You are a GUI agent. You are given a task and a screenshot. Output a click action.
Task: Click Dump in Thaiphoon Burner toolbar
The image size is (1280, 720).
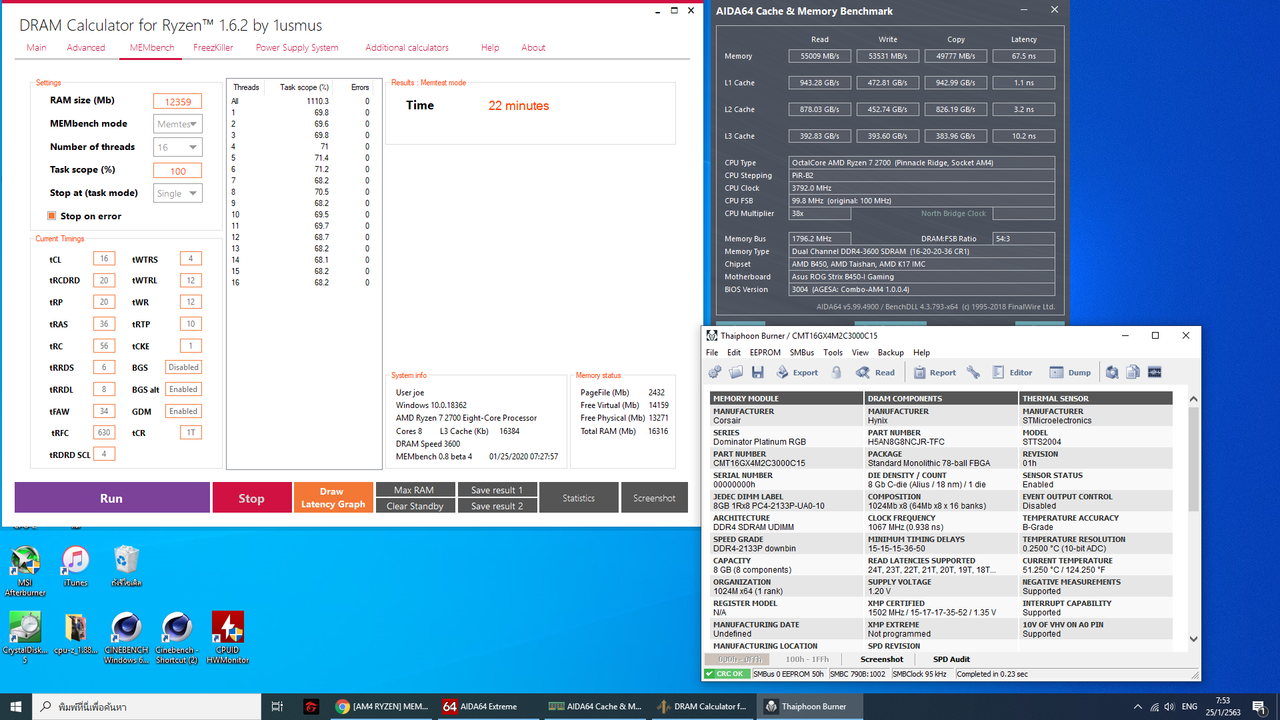[x=1069, y=372]
